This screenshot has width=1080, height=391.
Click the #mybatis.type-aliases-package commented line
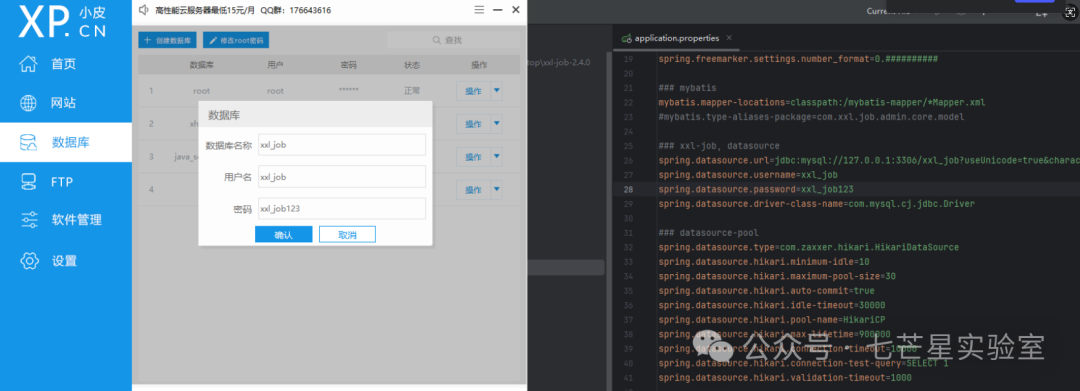pyautogui.click(x=811, y=117)
